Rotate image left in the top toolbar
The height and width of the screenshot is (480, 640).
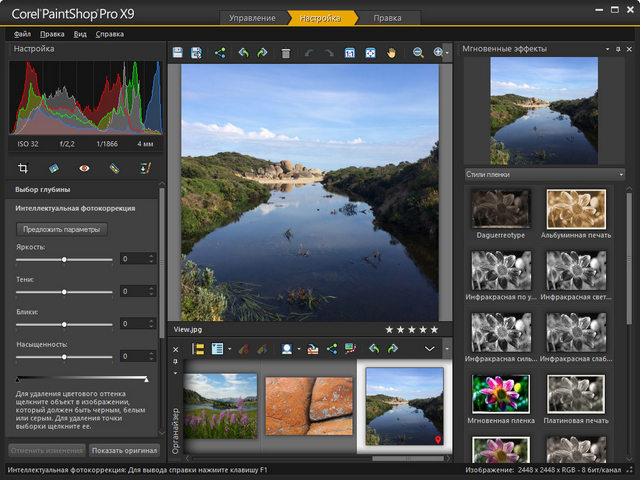243,52
